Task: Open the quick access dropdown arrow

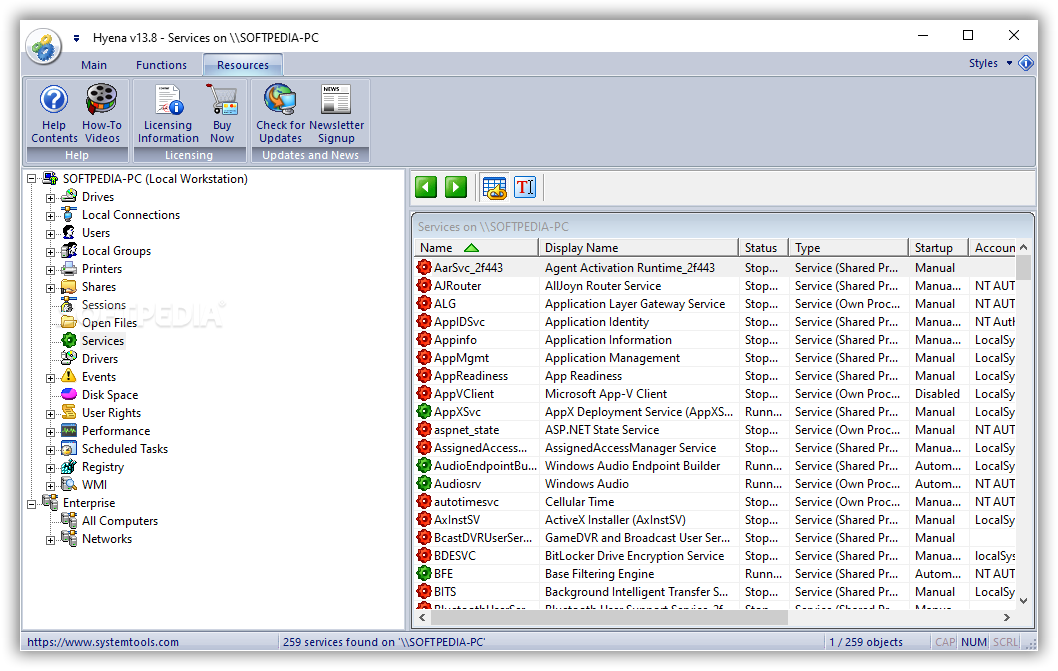Action: click(76, 38)
